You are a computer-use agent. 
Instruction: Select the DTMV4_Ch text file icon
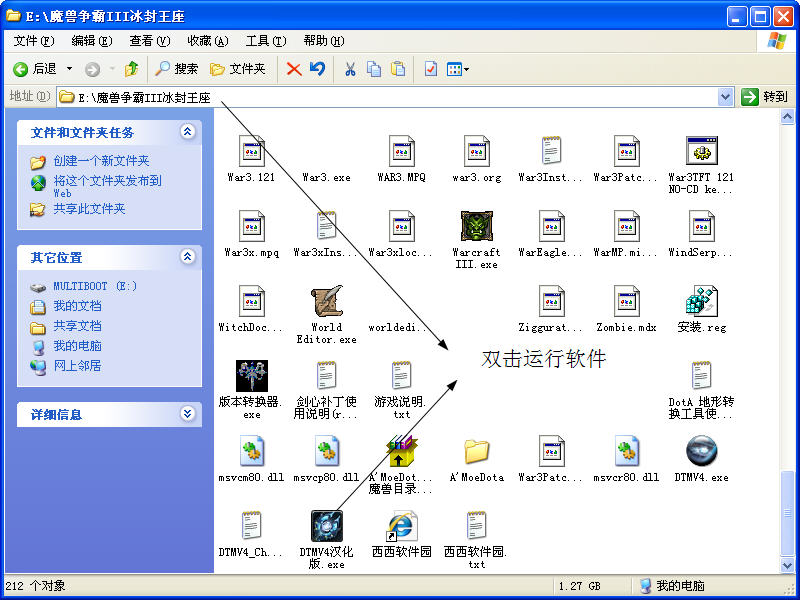click(x=252, y=526)
